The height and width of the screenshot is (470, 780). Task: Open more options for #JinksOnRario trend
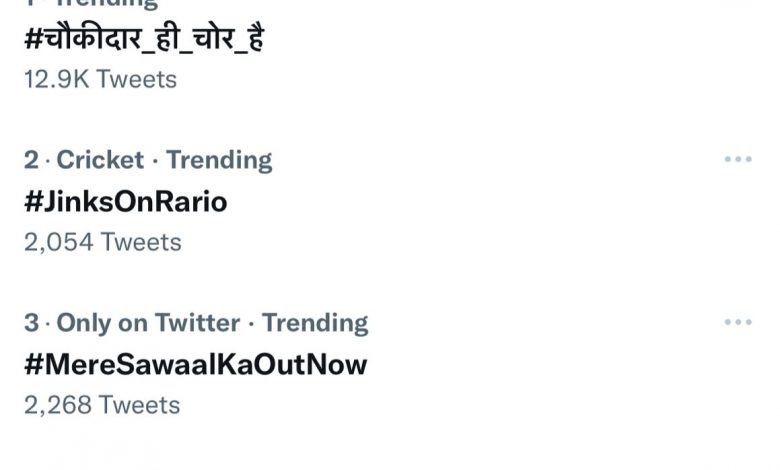pyautogui.click(x=738, y=159)
